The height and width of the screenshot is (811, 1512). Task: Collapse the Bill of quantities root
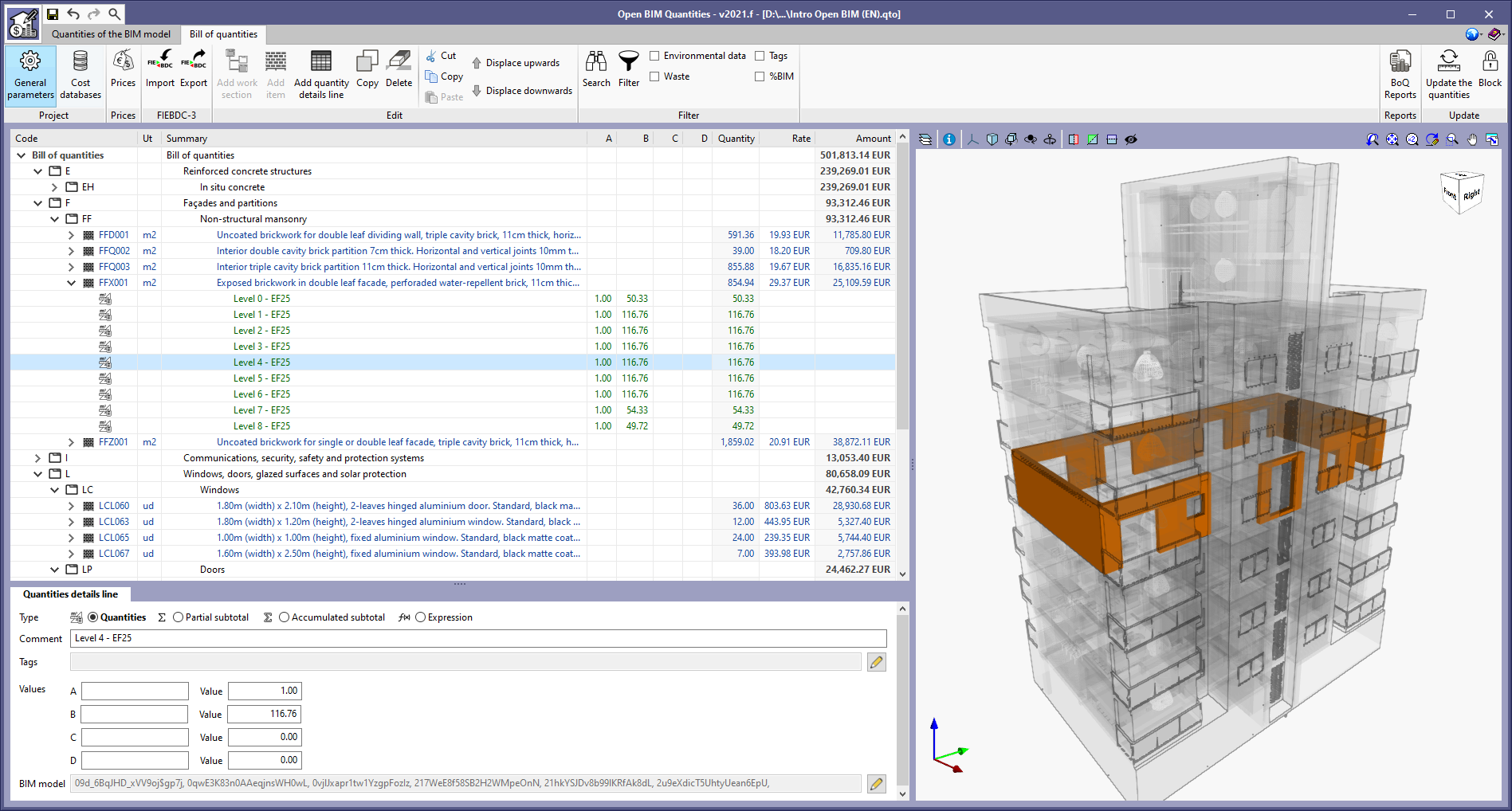(21, 155)
